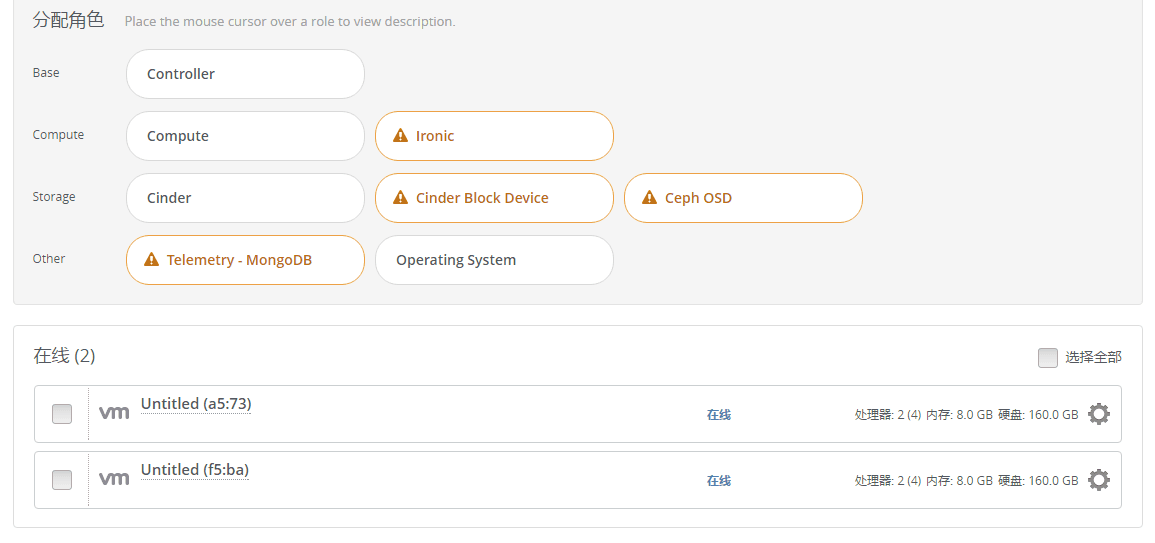Image resolution: width=1155 pixels, height=543 pixels.
Task: Open settings gear for Untitled (f5:ba)
Action: [1098, 480]
